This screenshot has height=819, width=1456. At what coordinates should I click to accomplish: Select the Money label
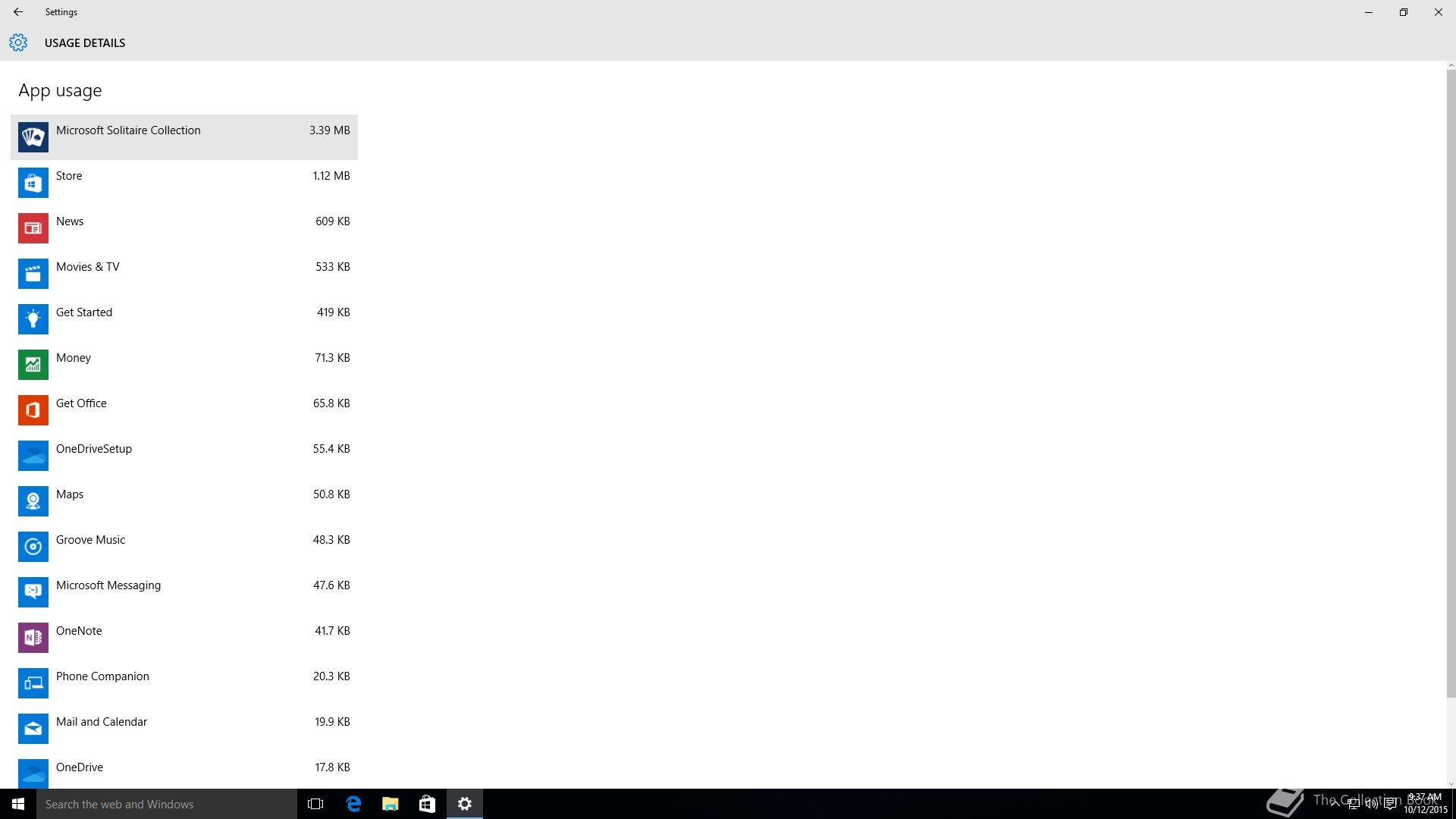(74, 358)
